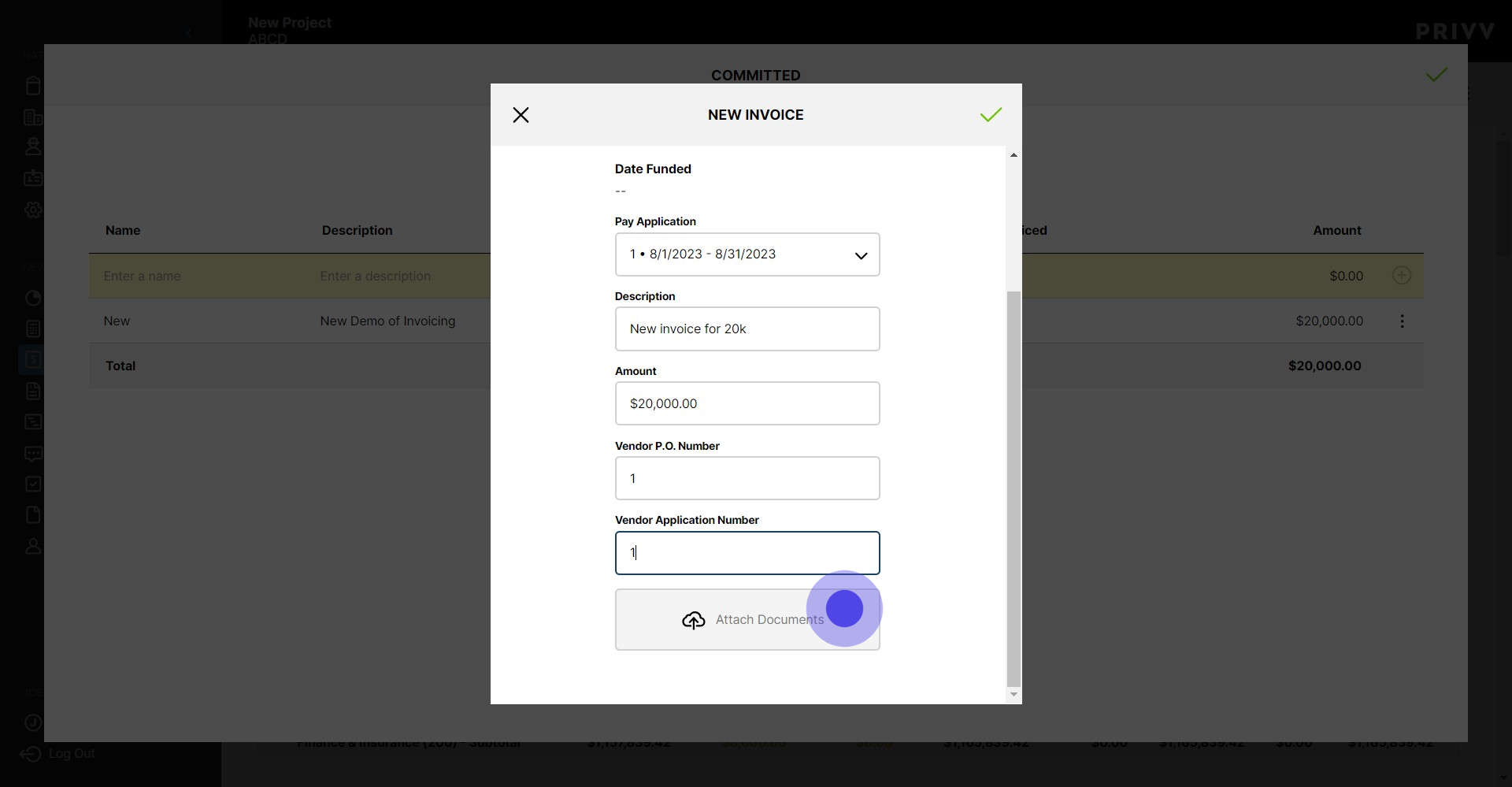Image resolution: width=1512 pixels, height=787 pixels.
Task: Click the Amount field showing $20,000.00
Action: 747,404
